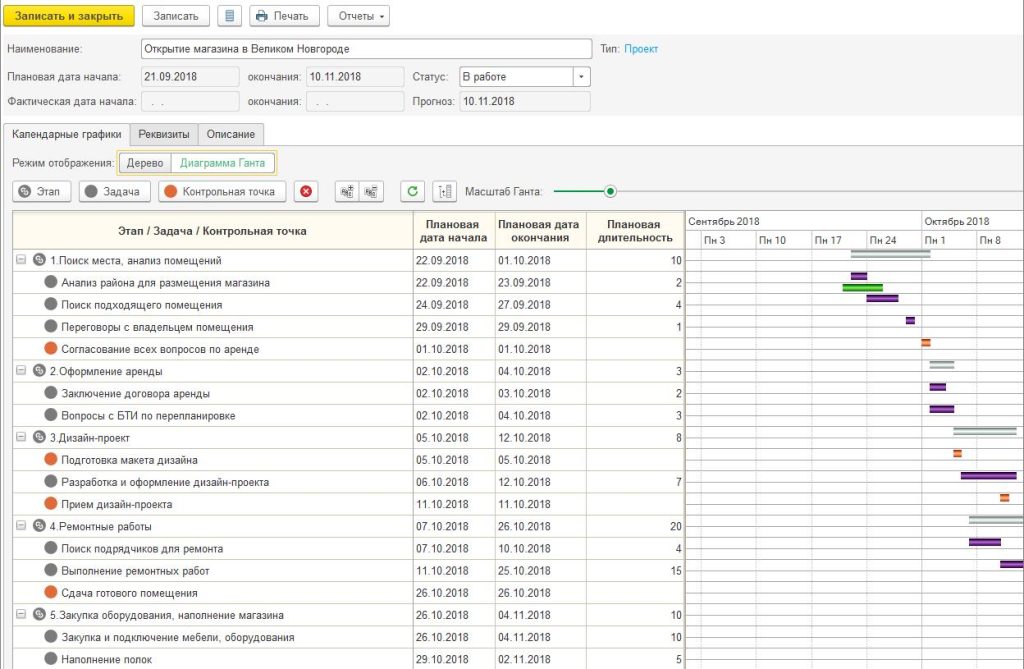Add a task with the Задача button

(x=115, y=191)
